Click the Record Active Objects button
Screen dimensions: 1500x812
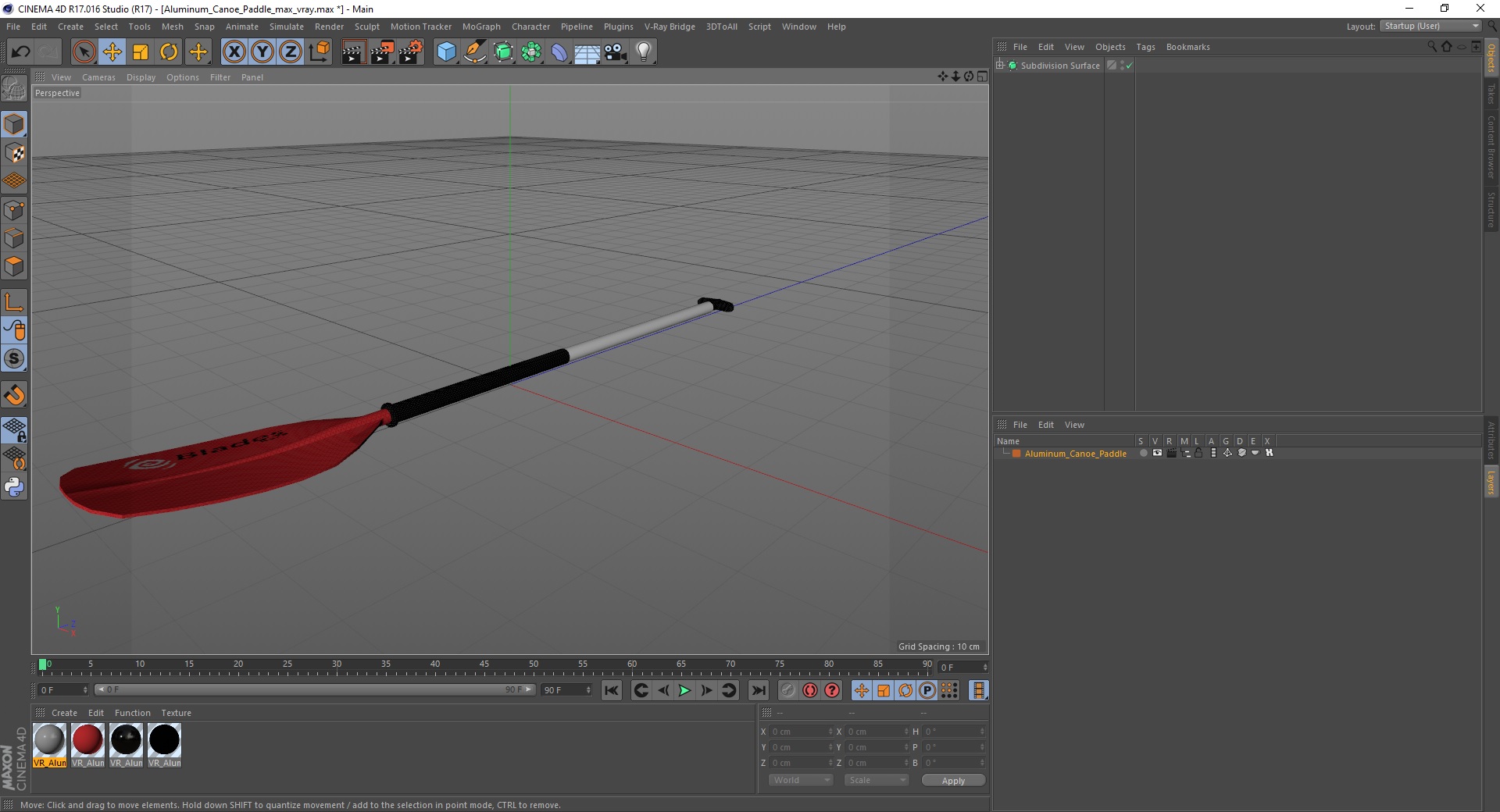(788, 690)
